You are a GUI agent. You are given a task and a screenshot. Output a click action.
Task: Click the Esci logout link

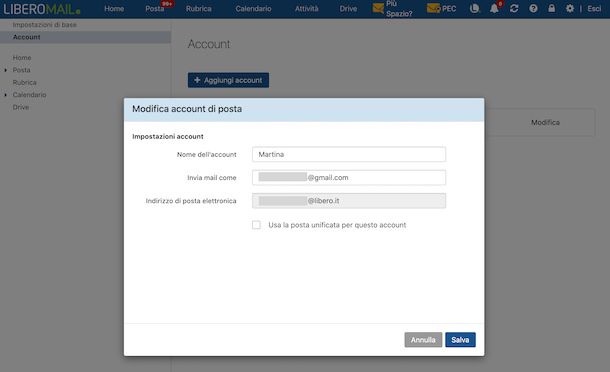pos(594,9)
